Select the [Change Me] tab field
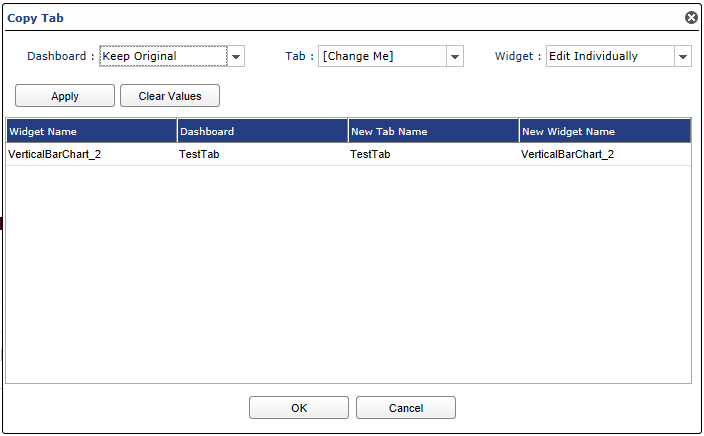The height and width of the screenshot is (436, 704). click(383, 56)
